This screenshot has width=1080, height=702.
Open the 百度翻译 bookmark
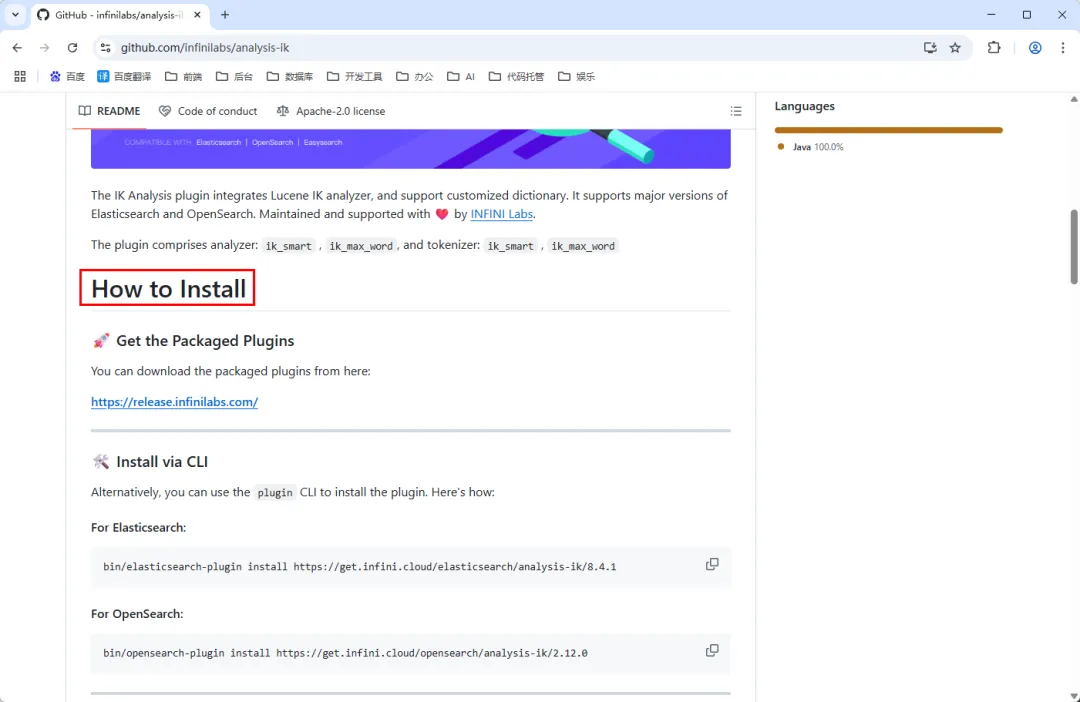point(124,76)
